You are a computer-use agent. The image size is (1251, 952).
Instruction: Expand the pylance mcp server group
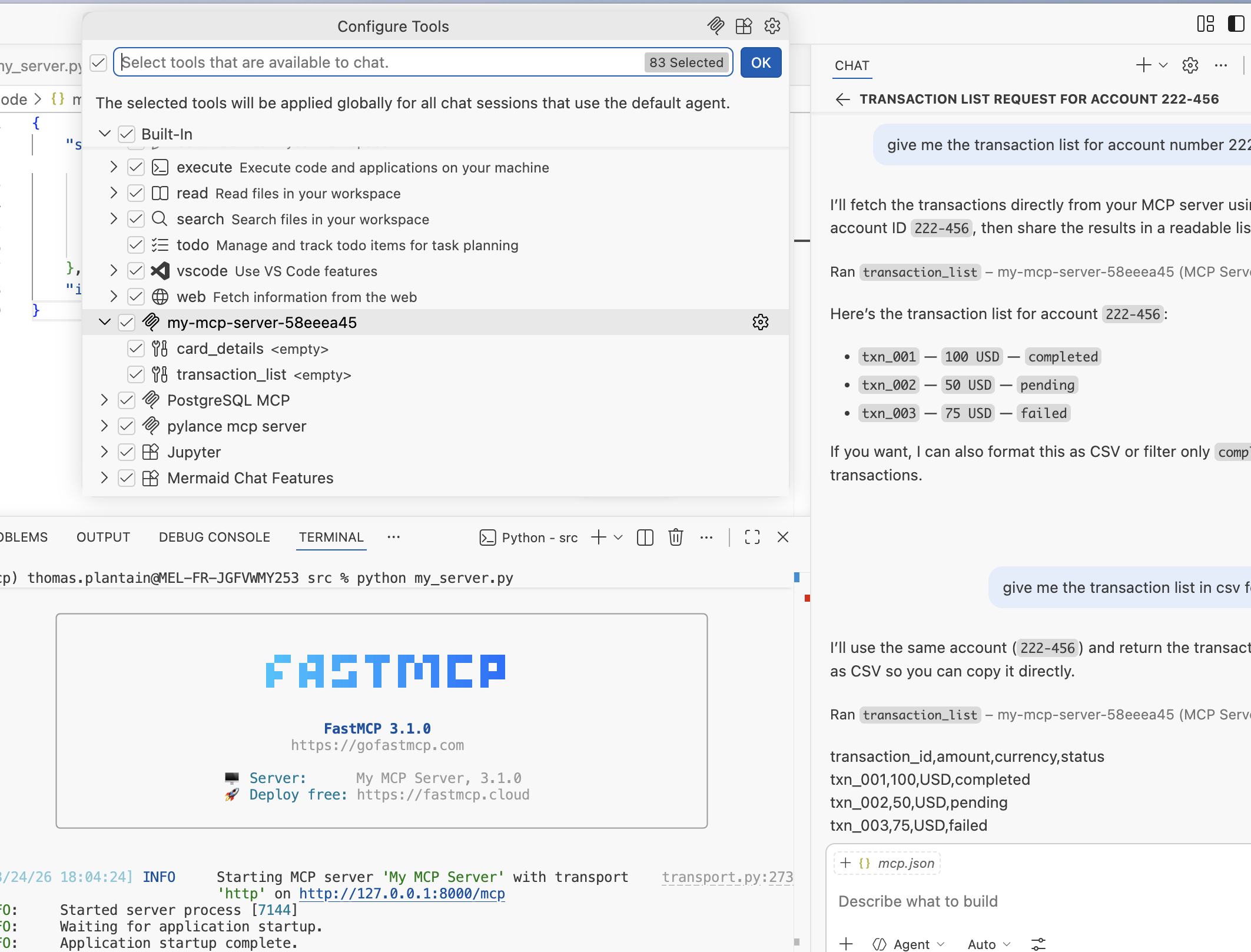[x=104, y=426]
